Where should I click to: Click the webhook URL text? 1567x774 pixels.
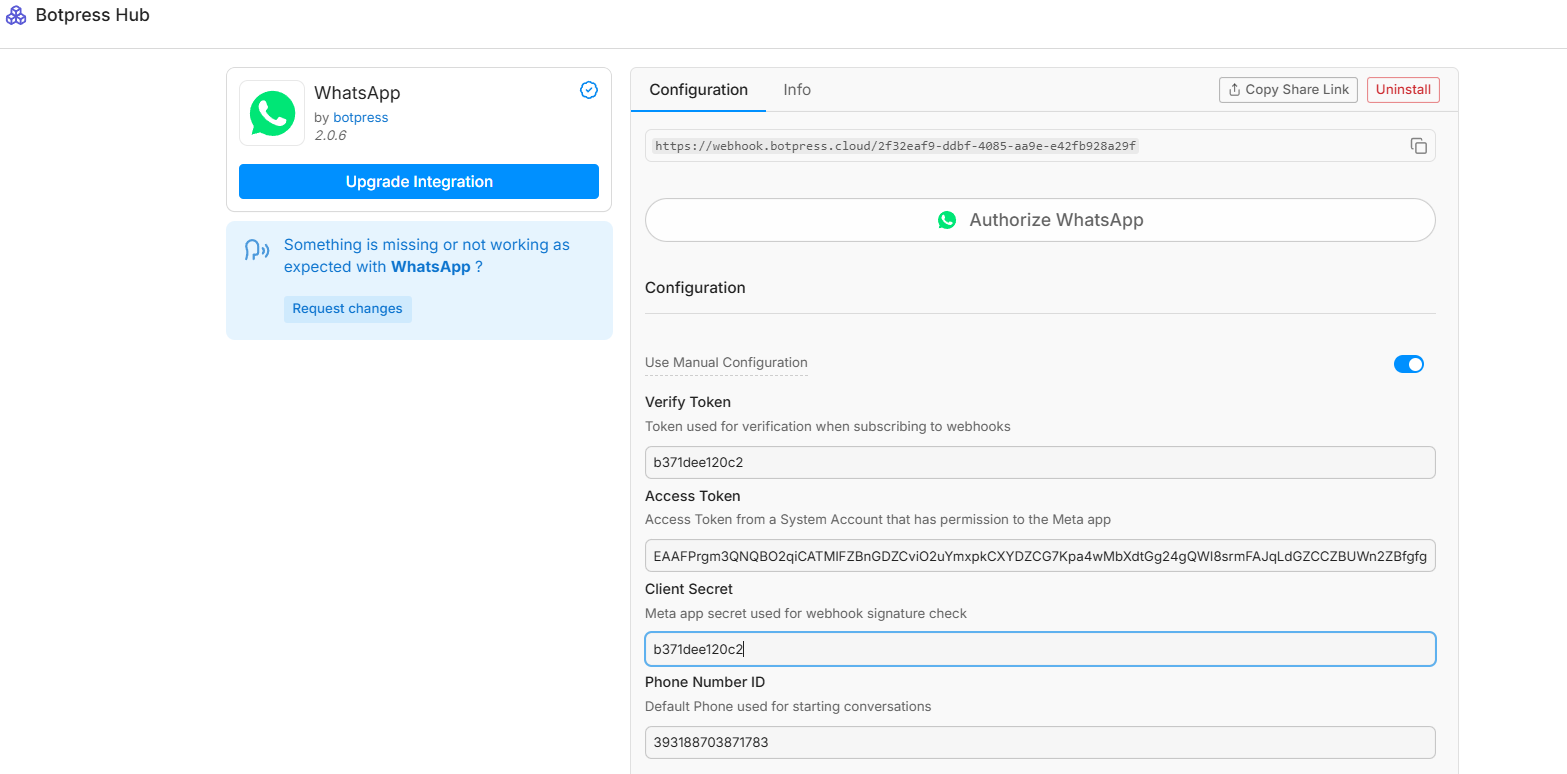896,146
